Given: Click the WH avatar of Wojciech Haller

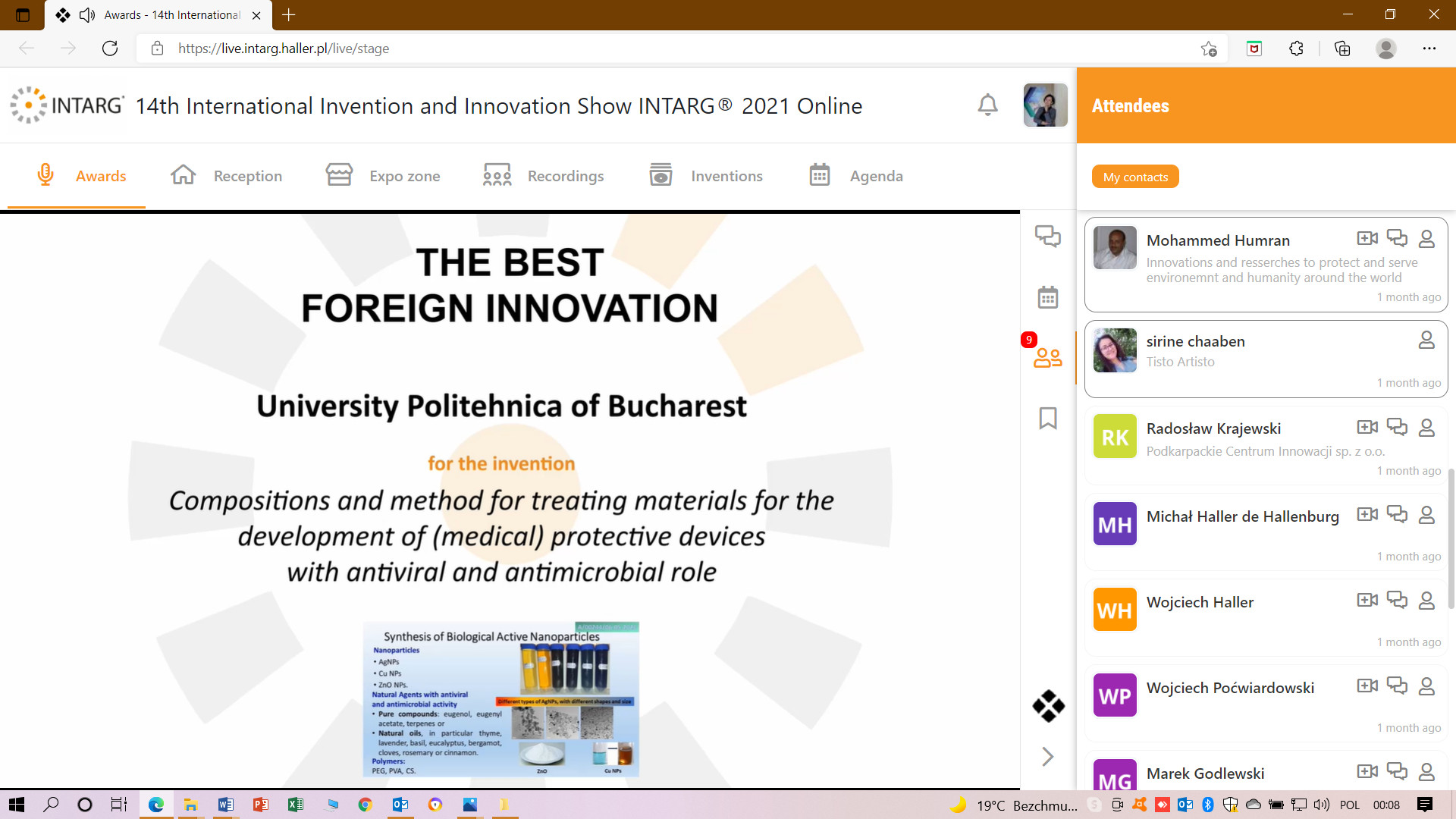Looking at the screenshot, I should [x=1115, y=609].
